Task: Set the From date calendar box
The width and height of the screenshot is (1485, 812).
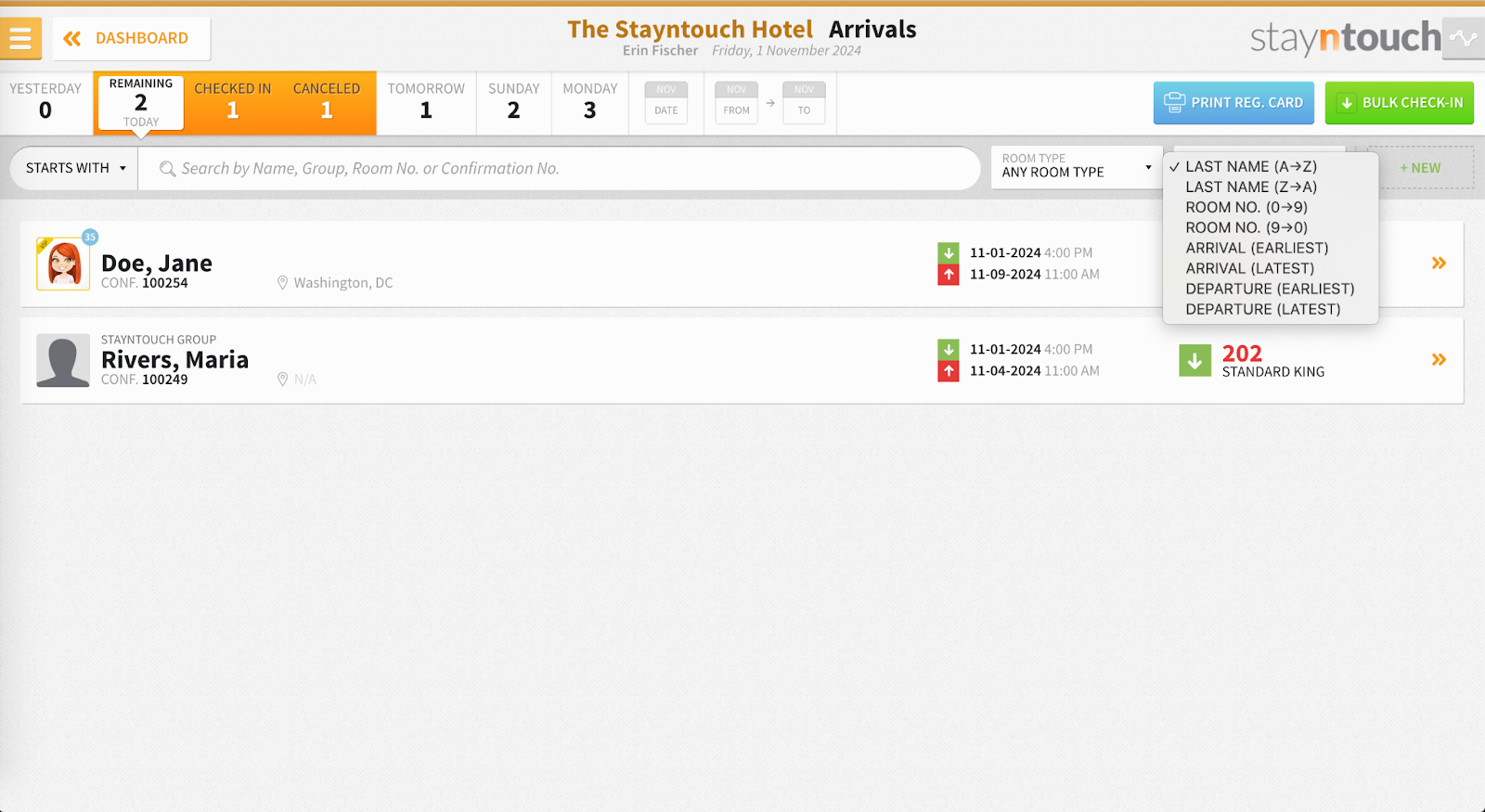Action: [737, 102]
